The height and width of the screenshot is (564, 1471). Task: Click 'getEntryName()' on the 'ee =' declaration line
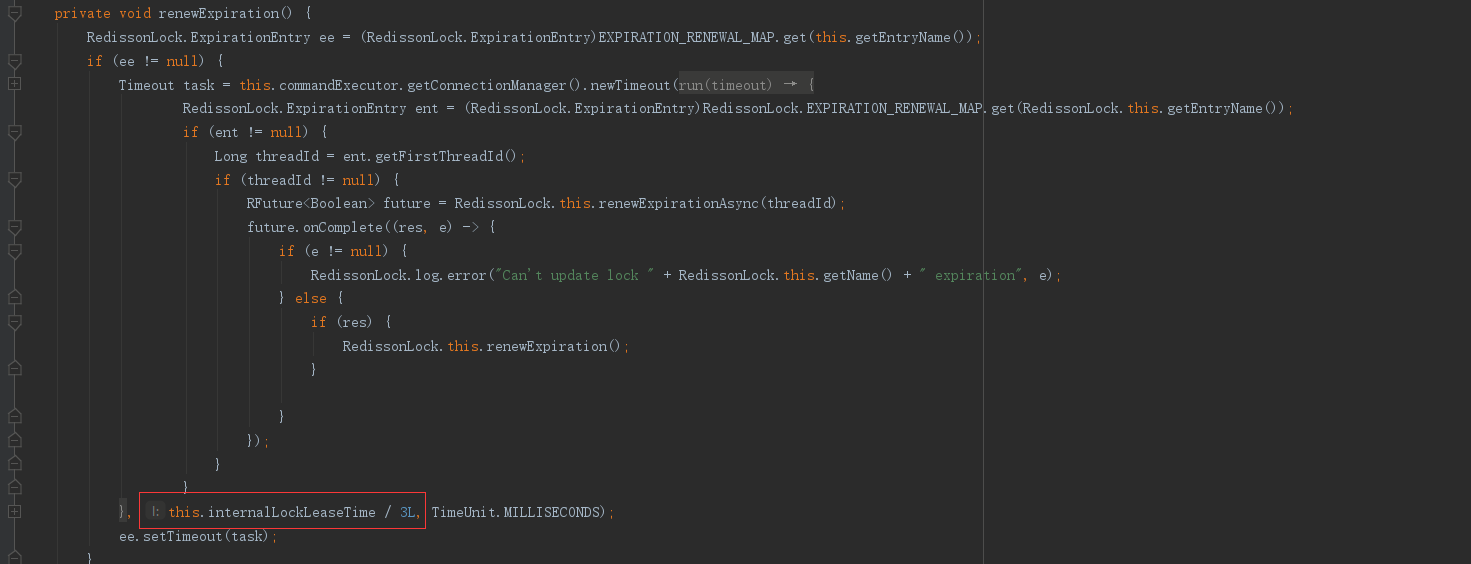912,37
